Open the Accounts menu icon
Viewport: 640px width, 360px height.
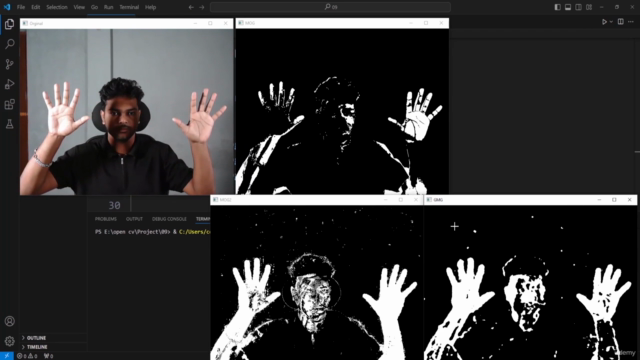coord(9,321)
